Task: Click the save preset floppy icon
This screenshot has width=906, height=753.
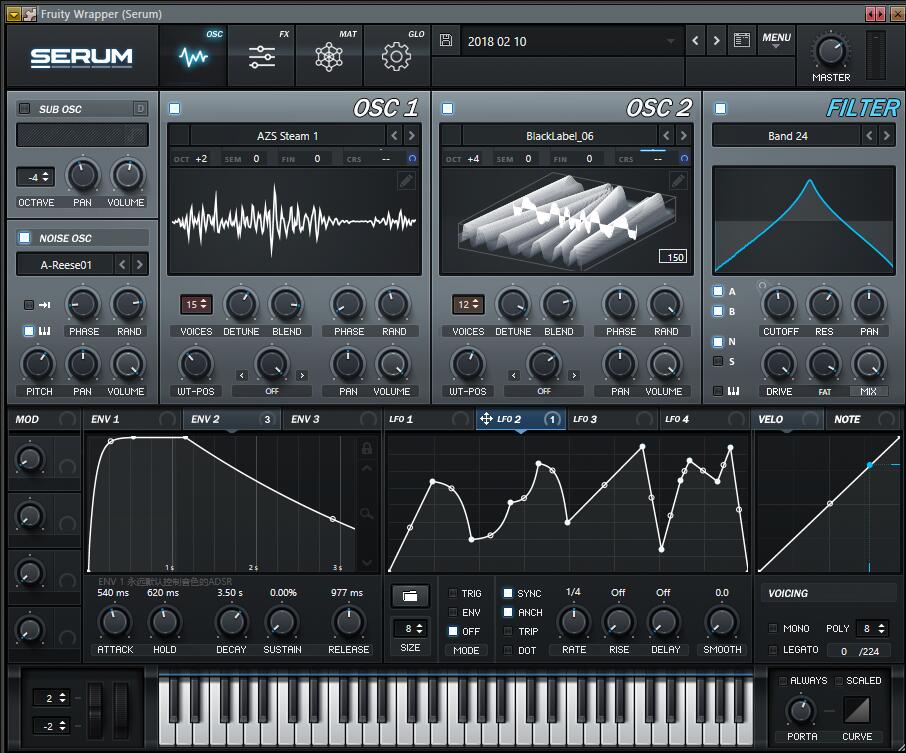Action: 446,40
